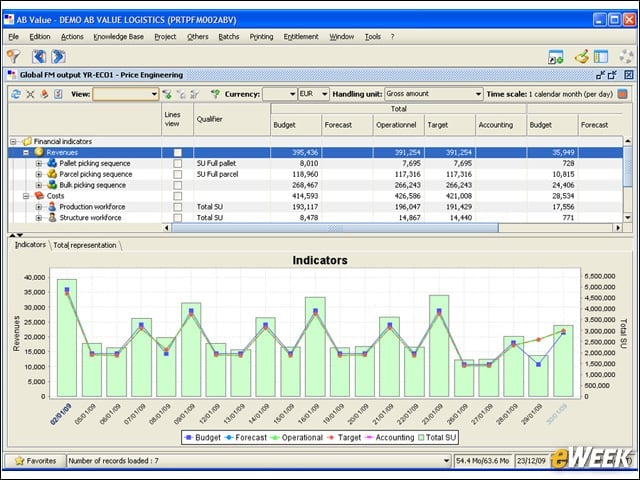The height and width of the screenshot is (480, 640).
Task: Expand Production workforce node
Action: pyautogui.click(x=38, y=207)
